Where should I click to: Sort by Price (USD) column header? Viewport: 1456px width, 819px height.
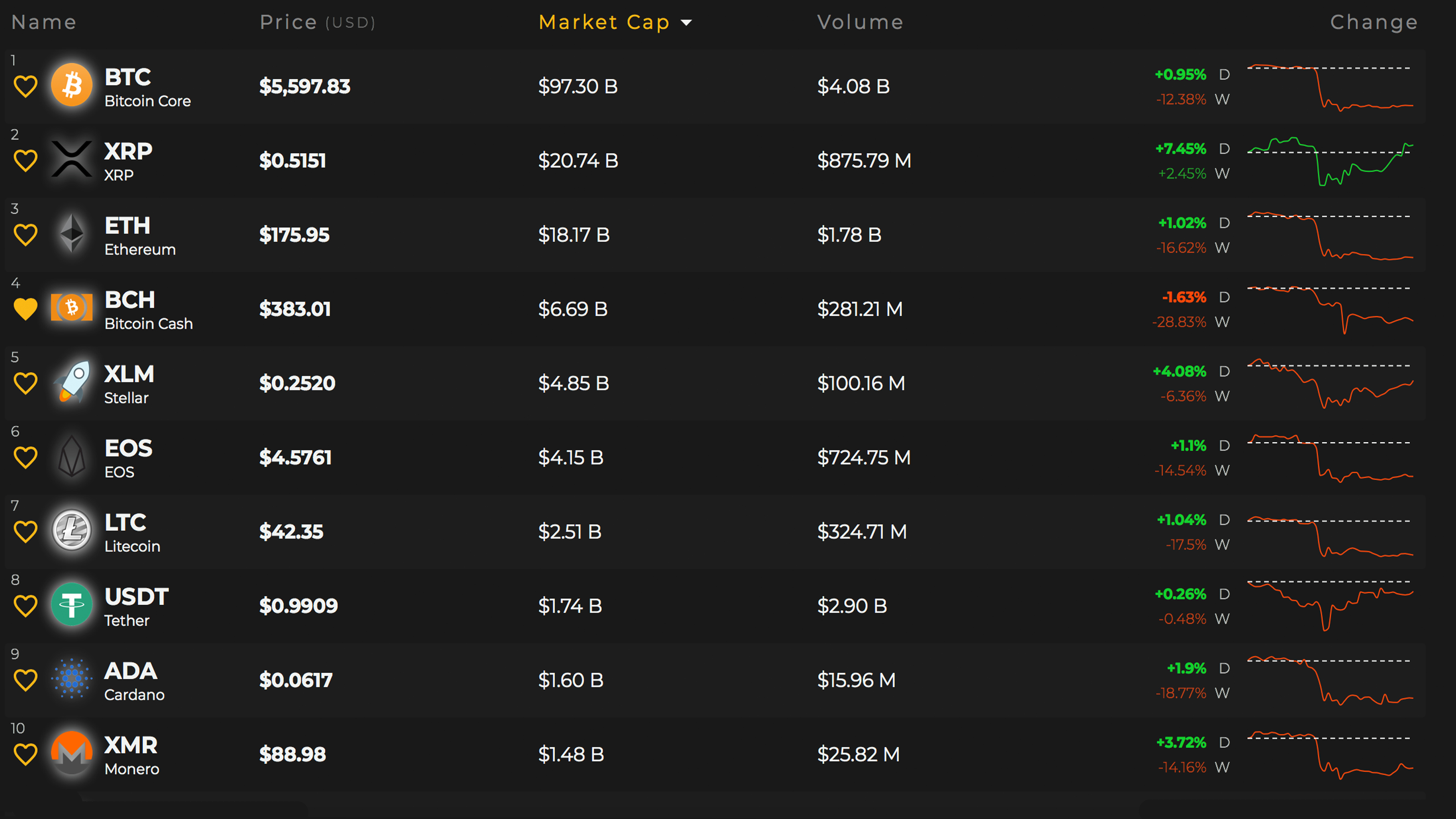[x=317, y=22]
